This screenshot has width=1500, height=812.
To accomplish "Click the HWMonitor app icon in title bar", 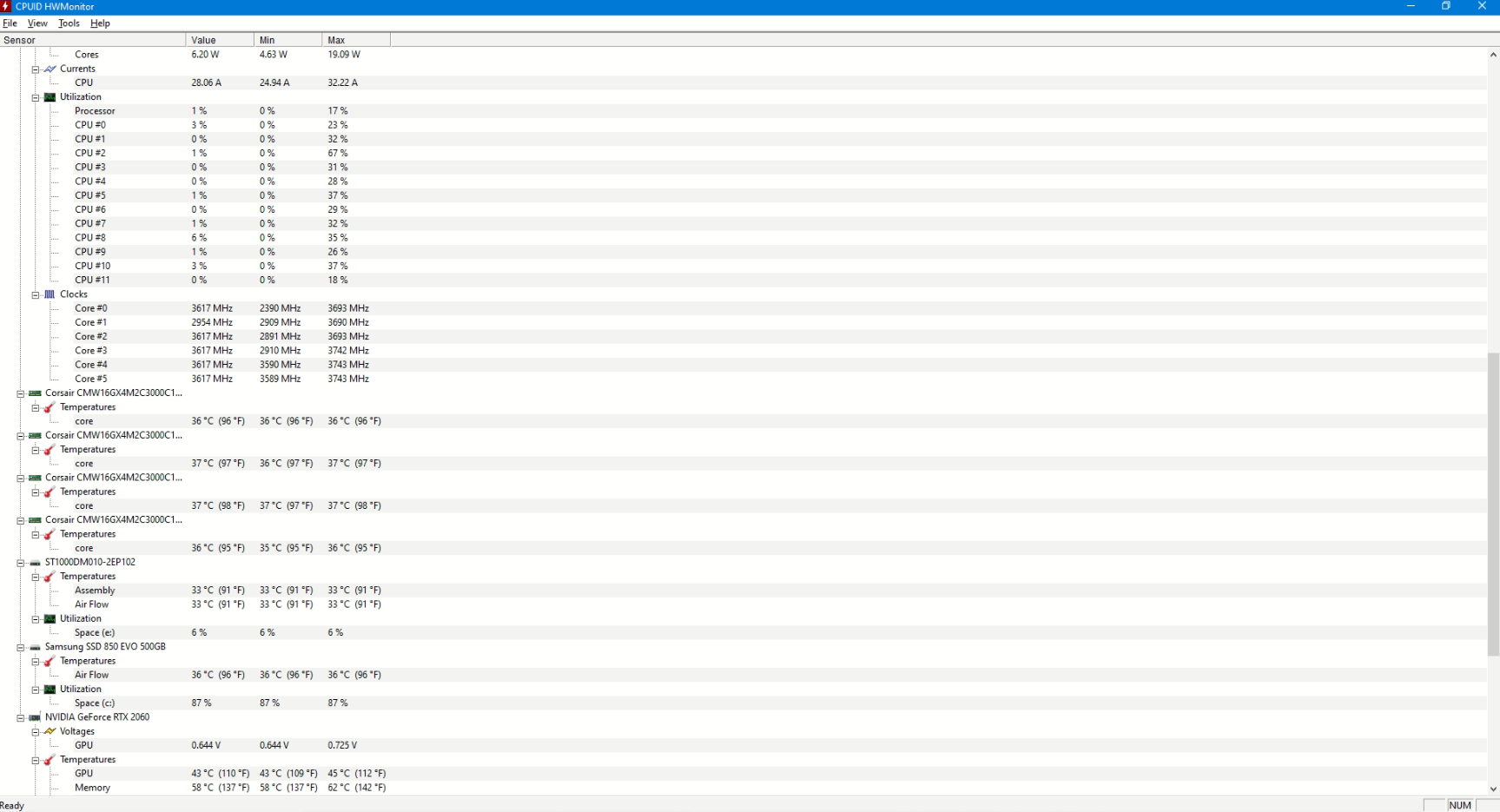I will [6, 6].
